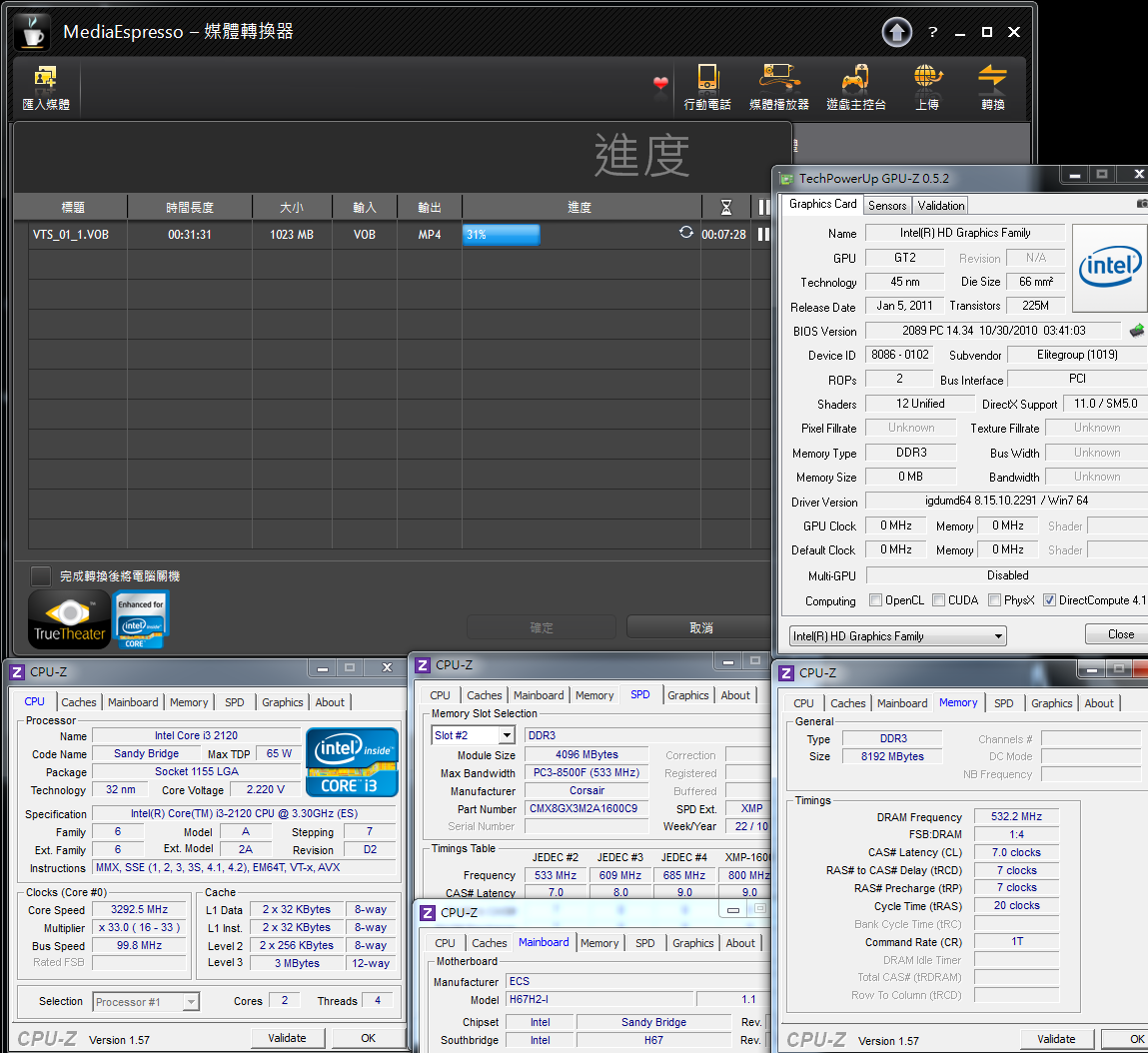Click the 31% conversion progress bar
Screen dimensions: 1148x1053
pos(501,235)
